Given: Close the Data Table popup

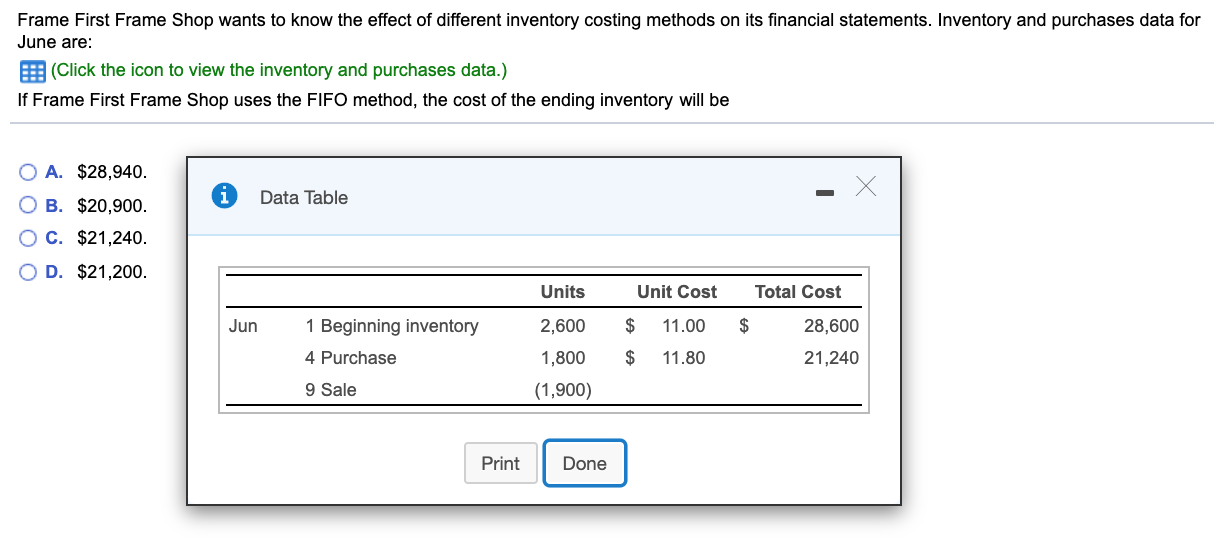Looking at the screenshot, I should point(866,186).
